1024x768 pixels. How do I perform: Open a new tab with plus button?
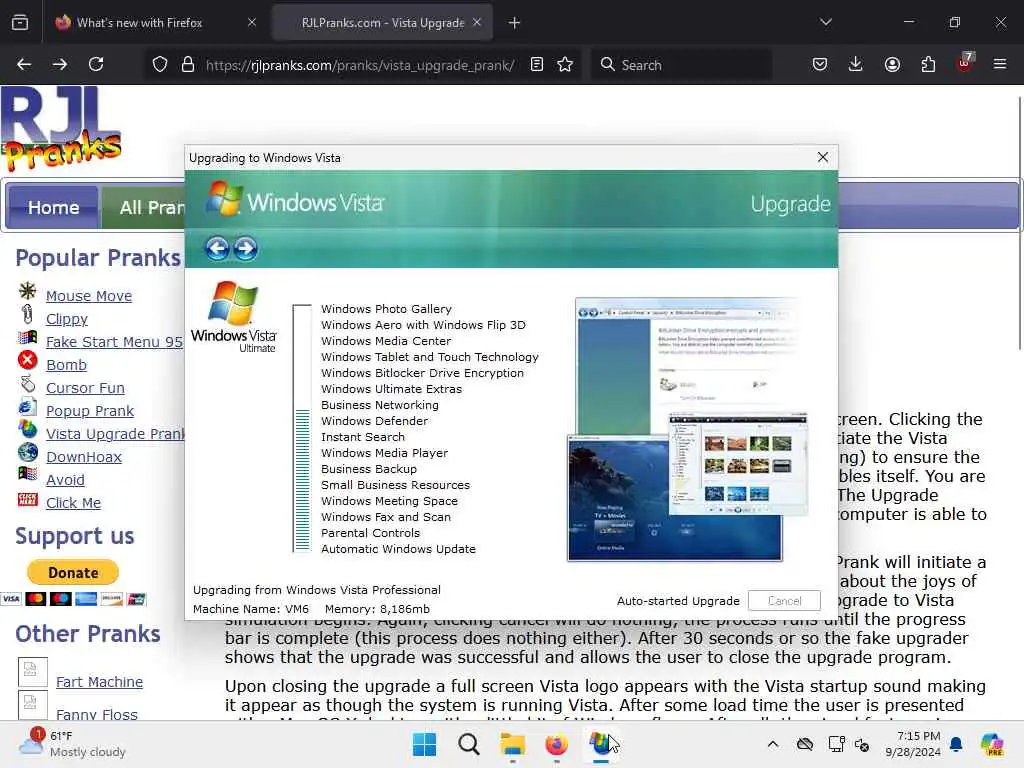pyautogui.click(x=515, y=23)
